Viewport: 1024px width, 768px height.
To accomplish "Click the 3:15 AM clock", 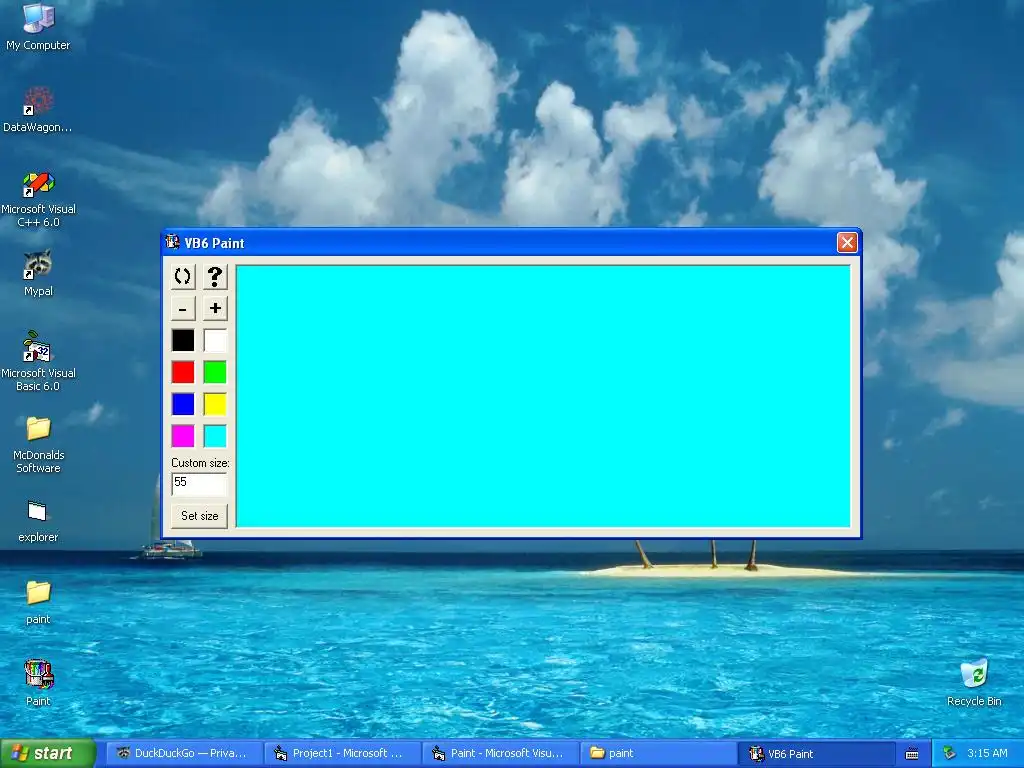I will [987, 753].
